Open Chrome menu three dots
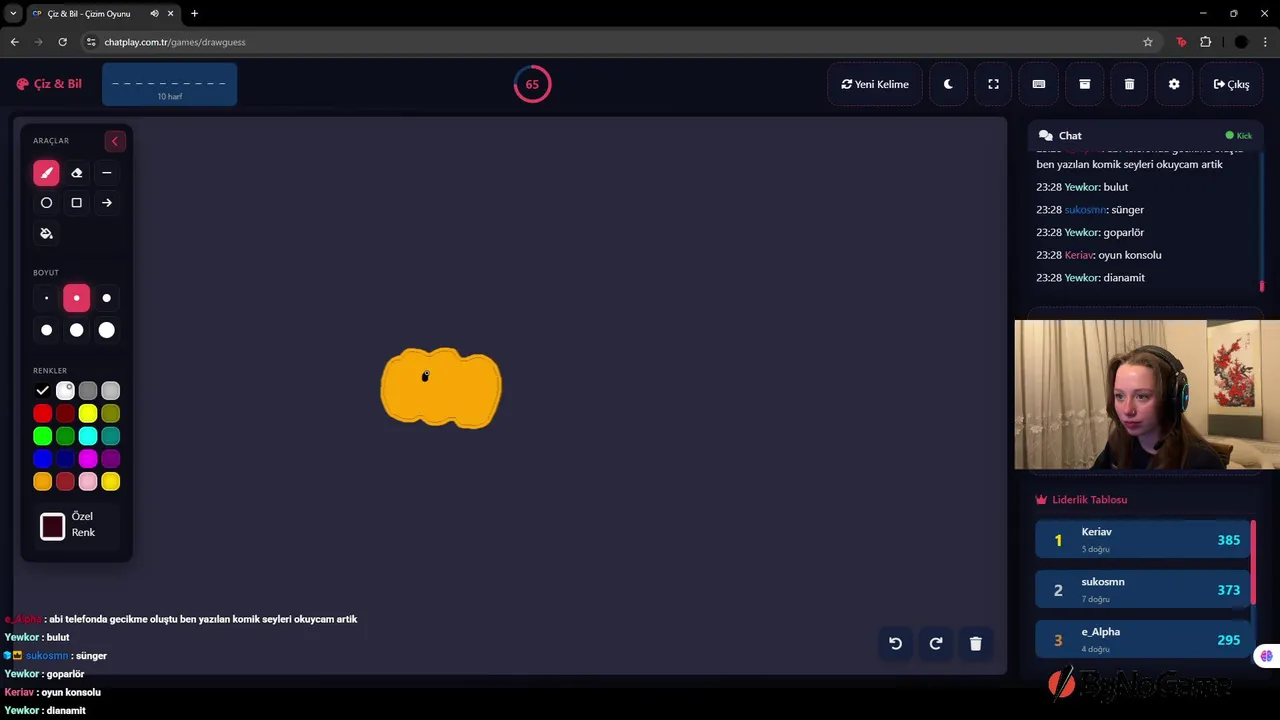This screenshot has width=1280, height=720. (1266, 42)
